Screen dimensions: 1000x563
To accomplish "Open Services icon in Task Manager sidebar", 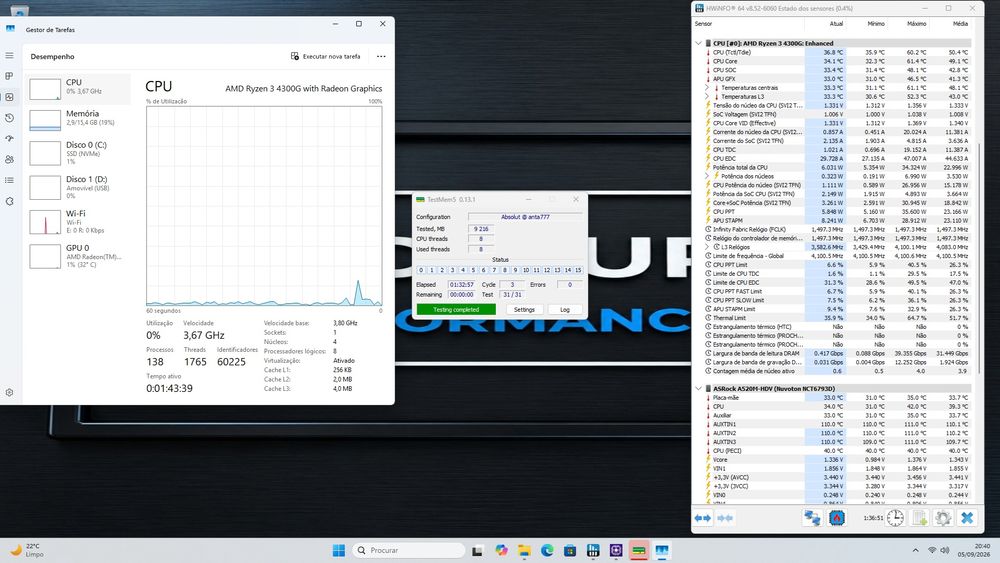I will [x=10, y=201].
